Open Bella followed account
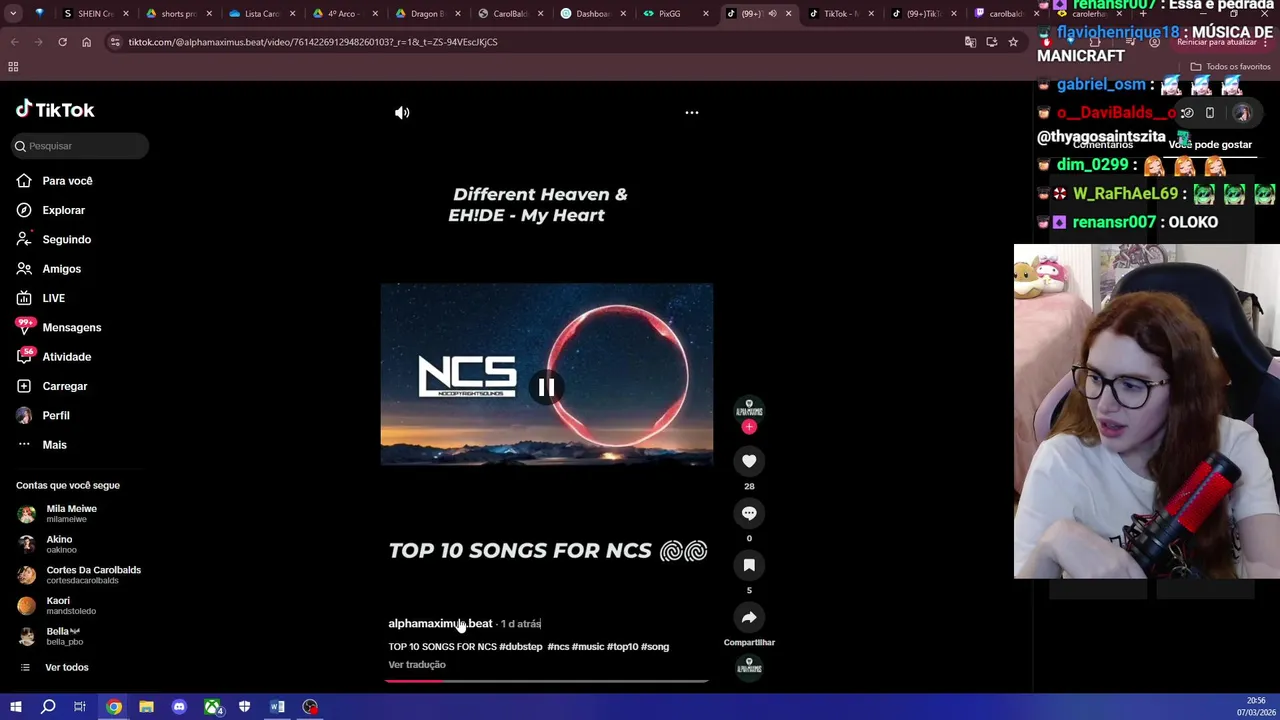The height and width of the screenshot is (720, 1280). [62, 636]
